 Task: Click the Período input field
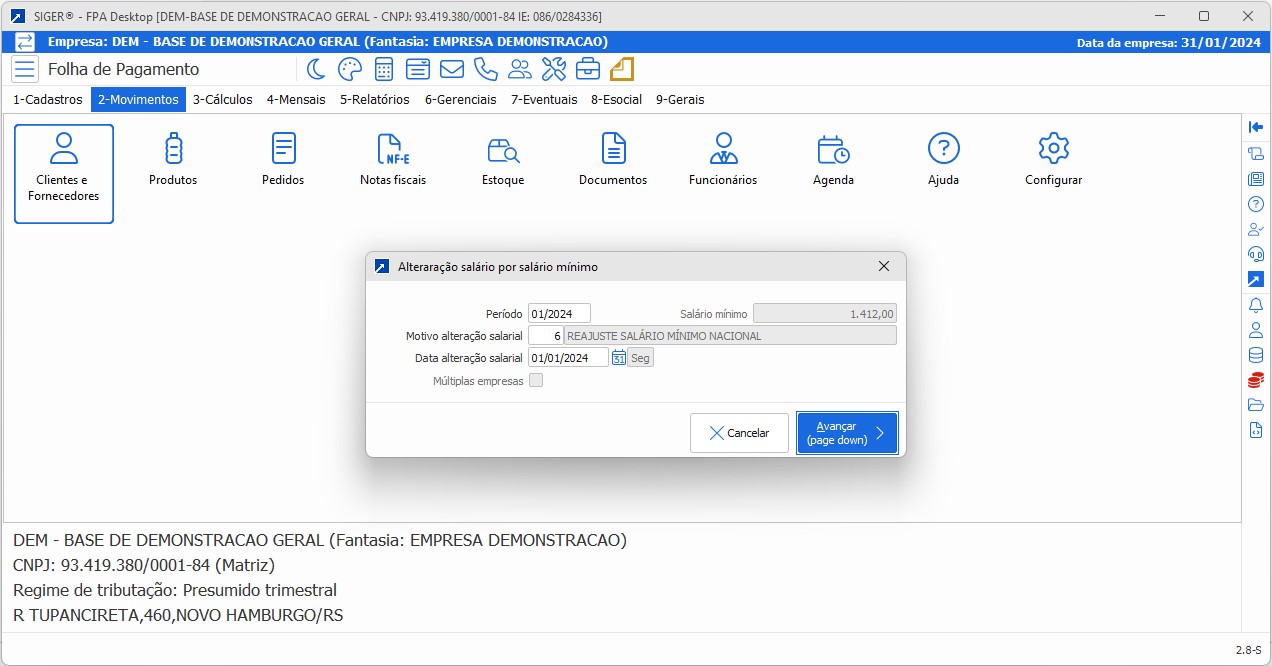[x=559, y=313]
